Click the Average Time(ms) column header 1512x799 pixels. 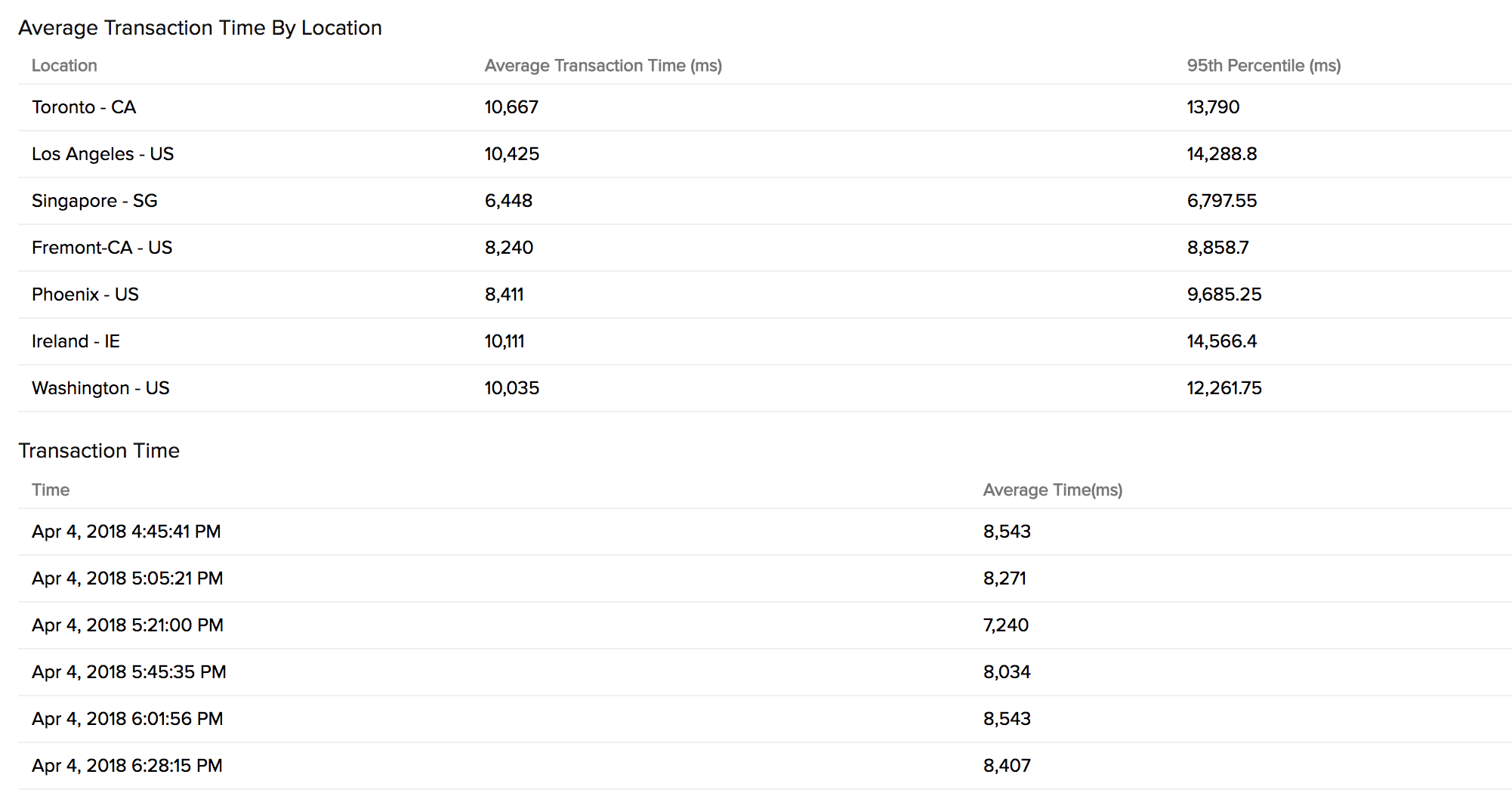1052,490
